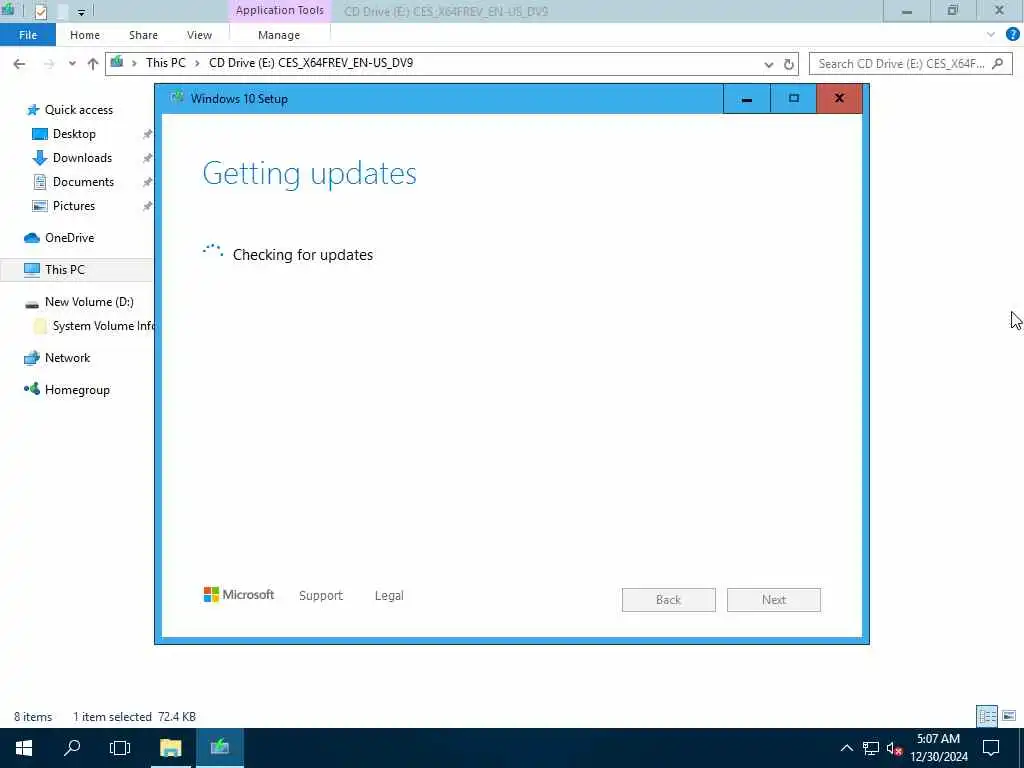The image size is (1024, 768).
Task: Open Desktop in Quick access
Action: (74, 134)
